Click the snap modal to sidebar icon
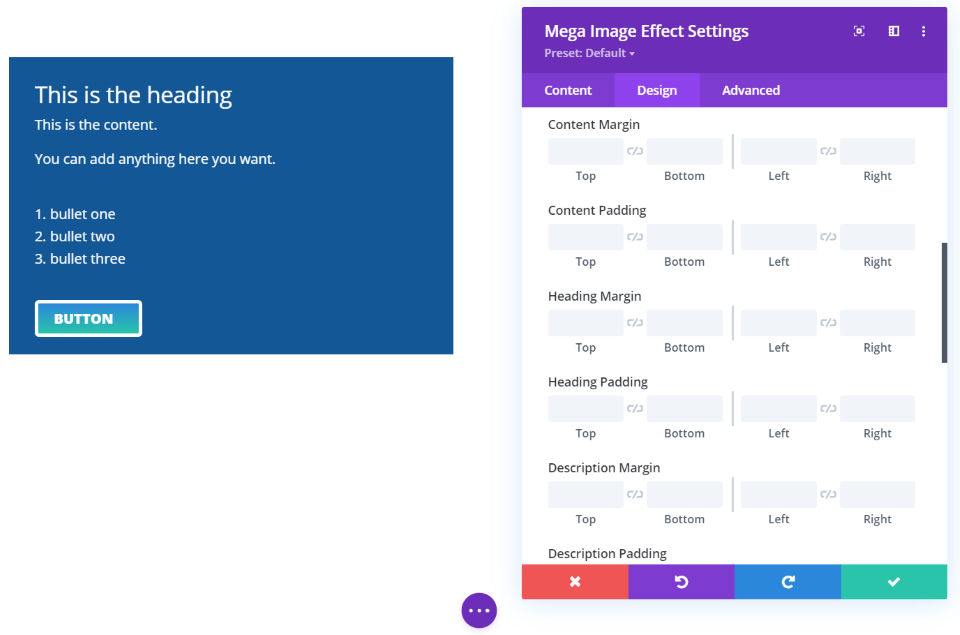 coord(894,32)
